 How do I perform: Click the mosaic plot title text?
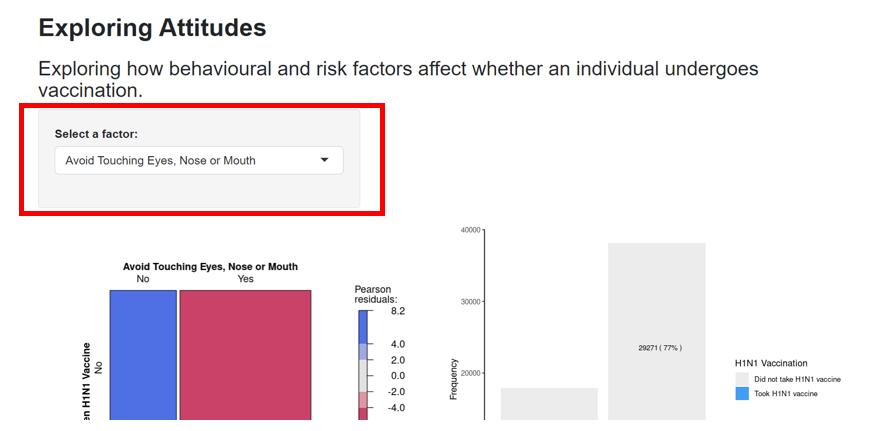pyautogui.click(x=210, y=267)
